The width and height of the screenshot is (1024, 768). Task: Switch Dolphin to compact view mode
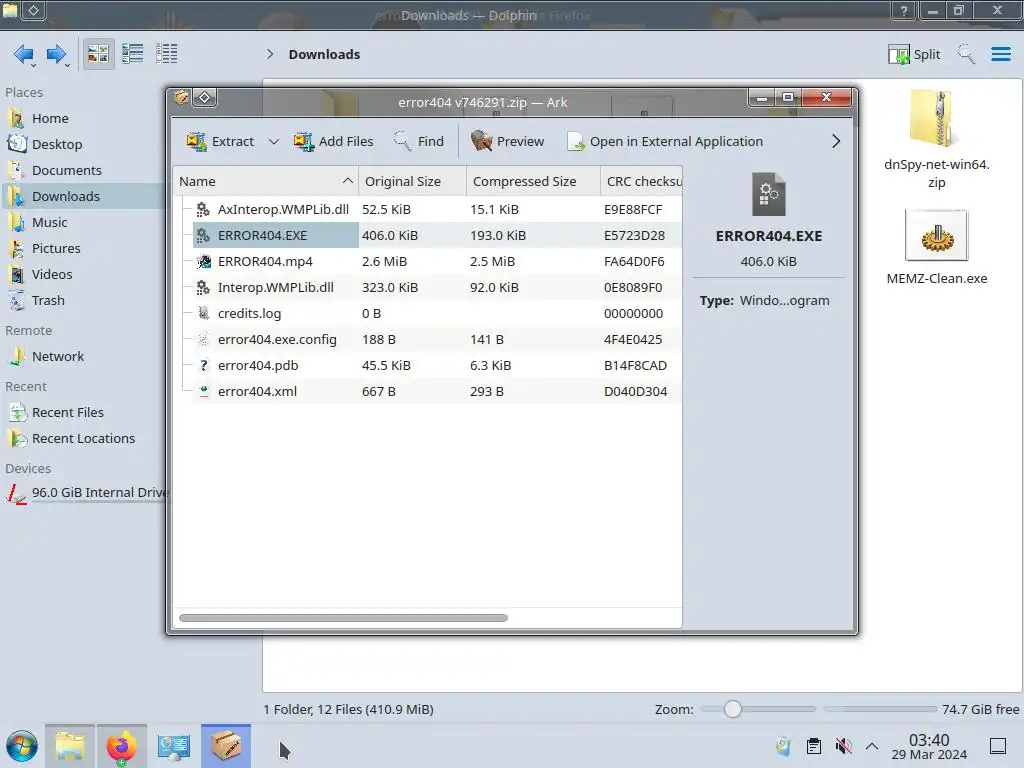pos(133,54)
